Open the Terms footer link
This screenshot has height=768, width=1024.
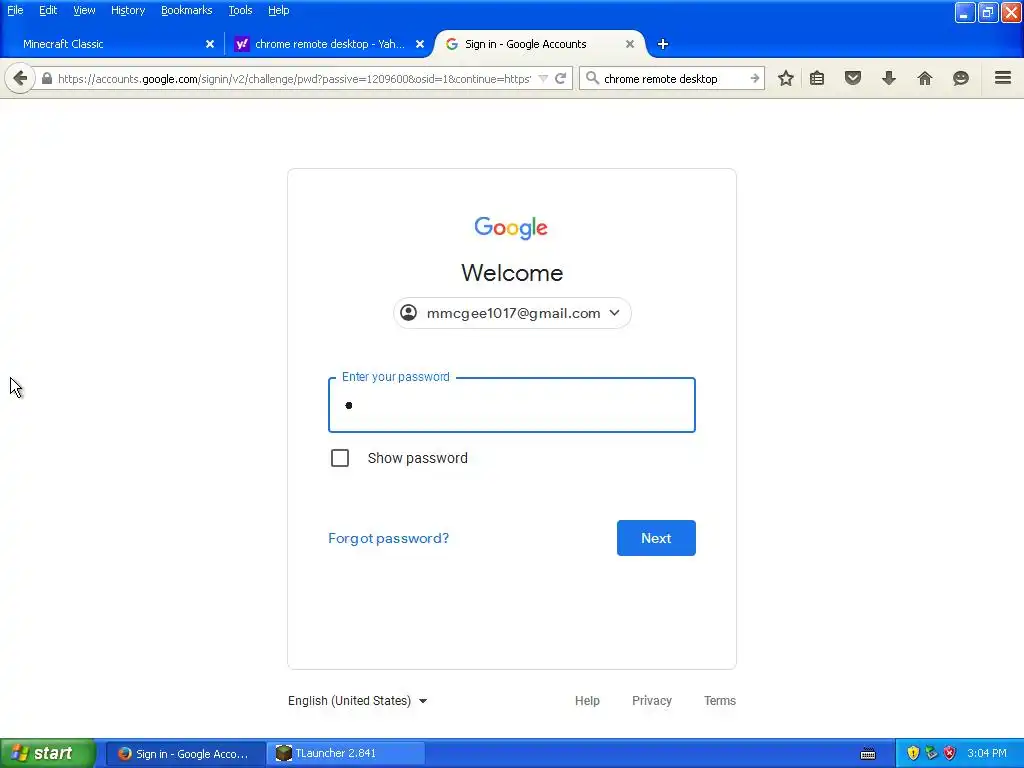(720, 701)
